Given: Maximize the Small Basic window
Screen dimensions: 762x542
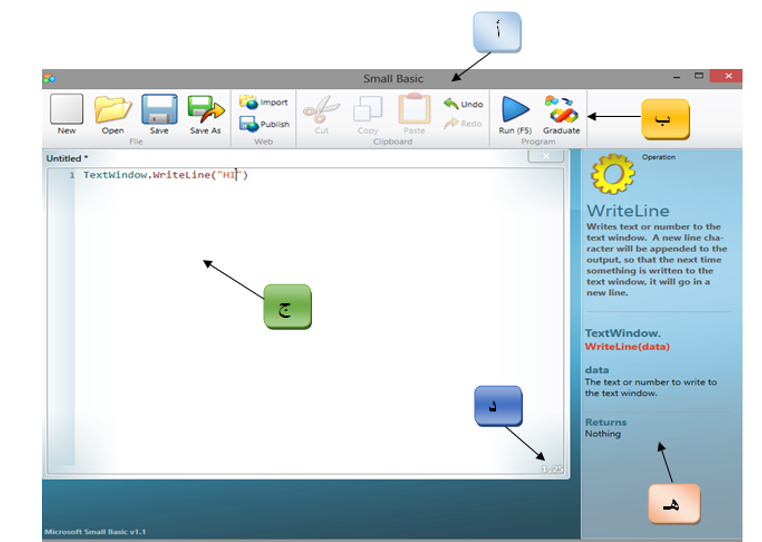Looking at the screenshot, I should (x=699, y=76).
